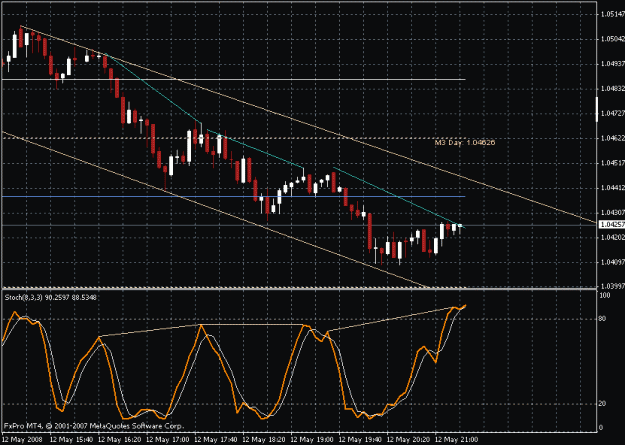Click the '12 May 2008' date label
Screen dimensions: 625x445
pyautogui.click(x=20, y=440)
